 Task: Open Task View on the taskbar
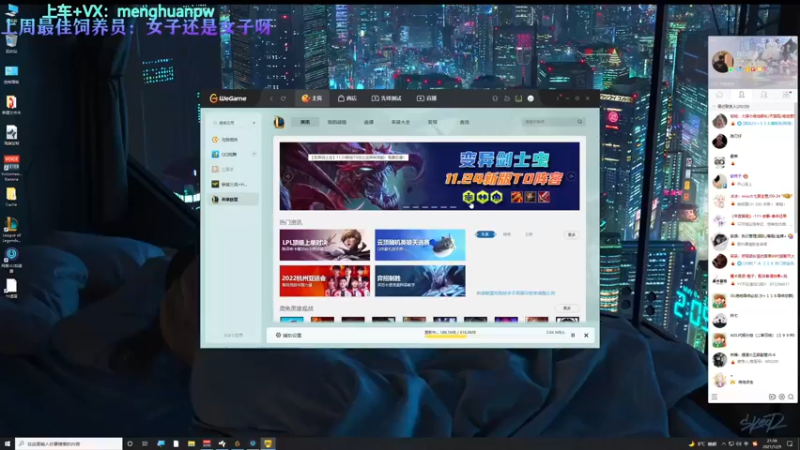pos(145,444)
